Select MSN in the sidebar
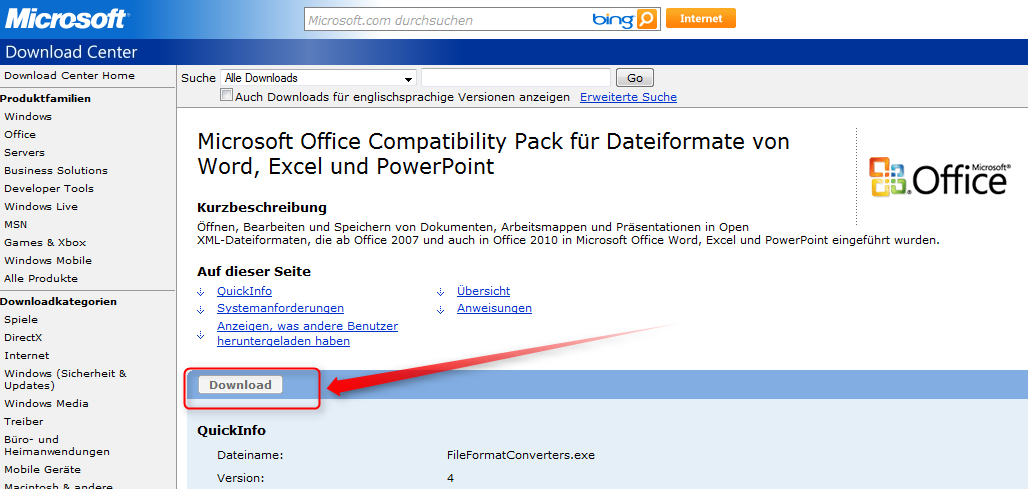1028x489 pixels. click(16, 225)
